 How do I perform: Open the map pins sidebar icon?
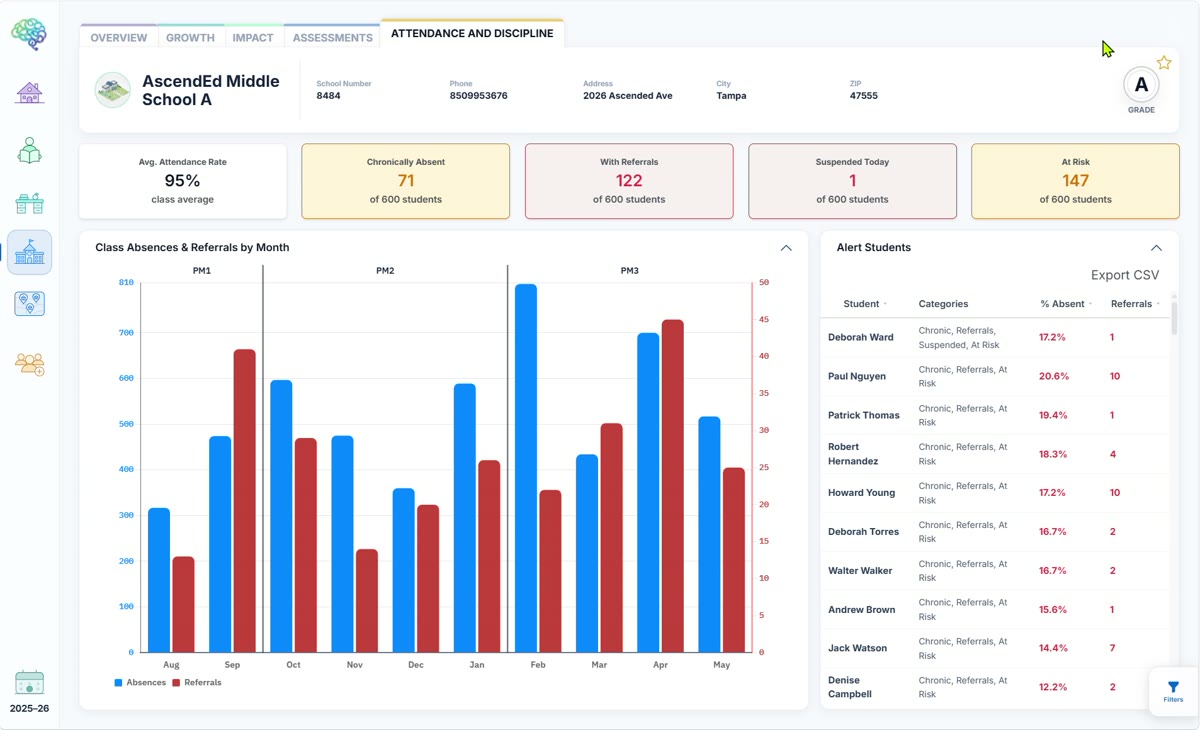[x=29, y=303]
